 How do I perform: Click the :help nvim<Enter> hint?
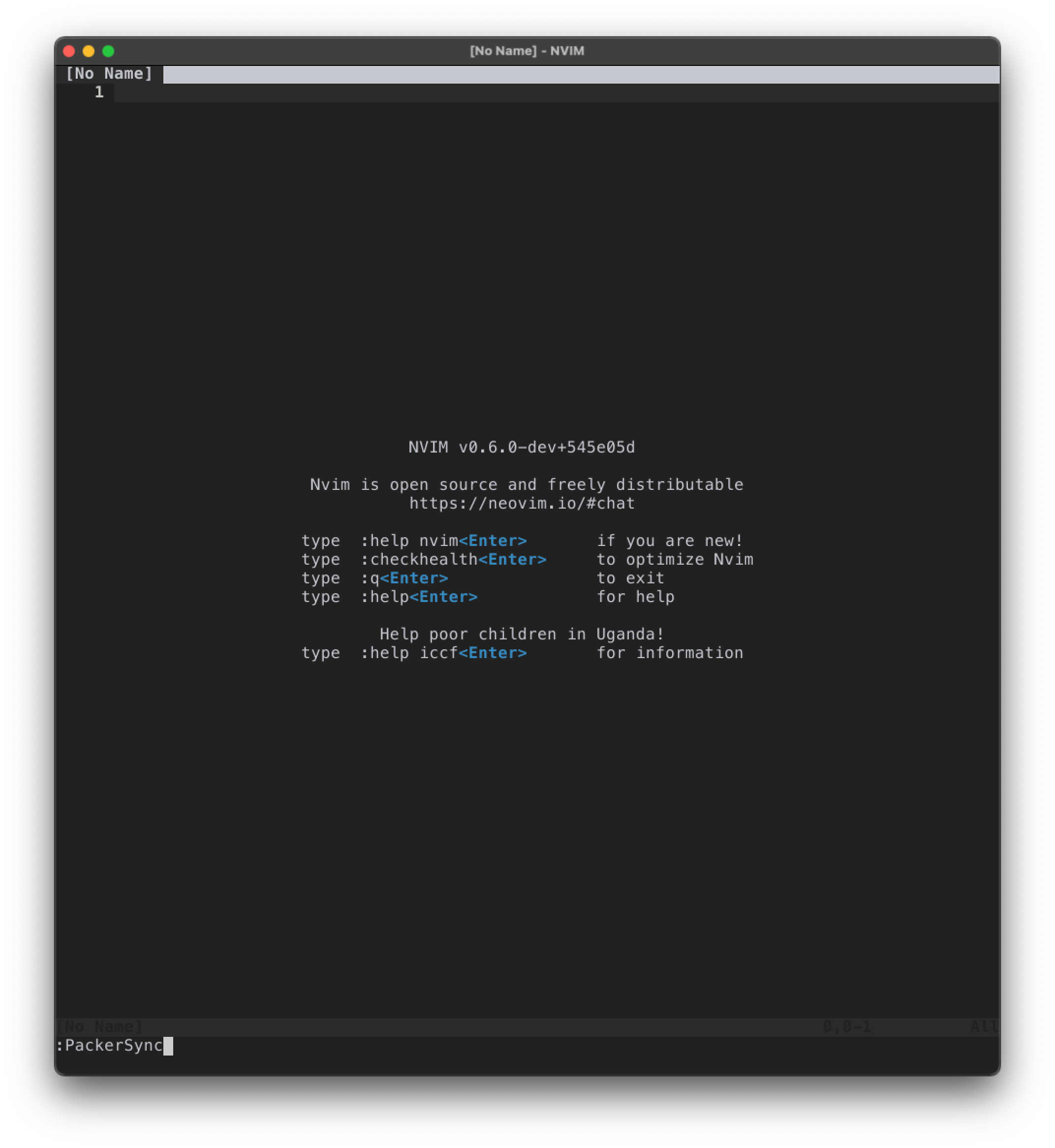[x=444, y=541]
